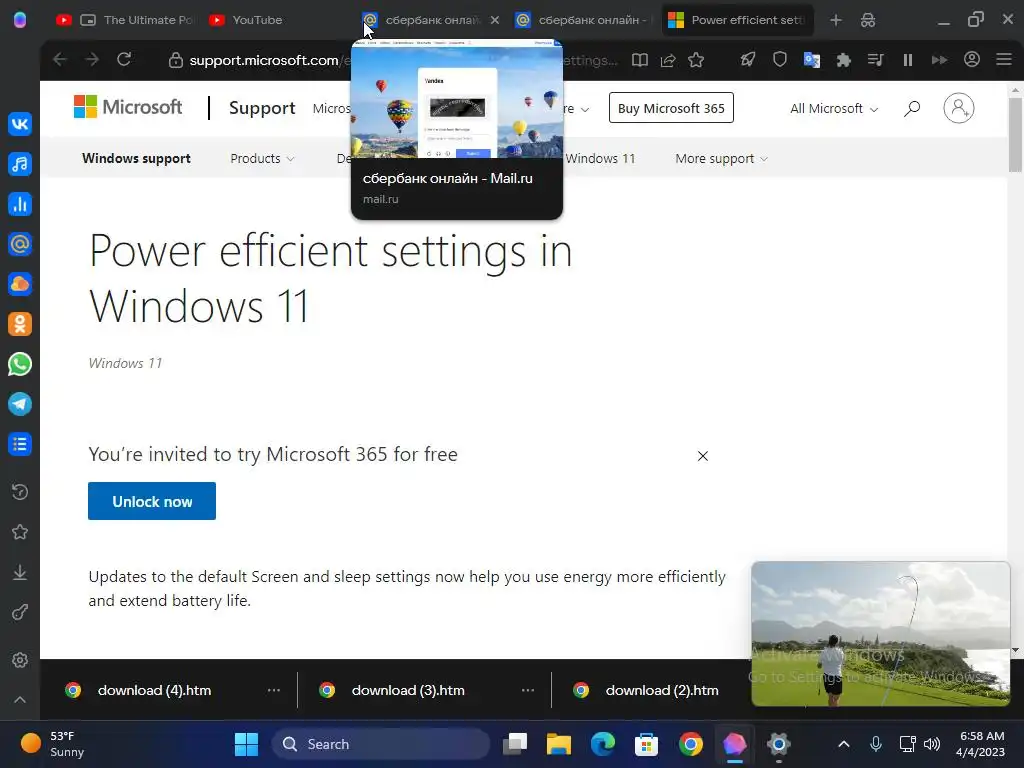Open options for download (4).htm
The image size is (1024, 768).
tap(274, 690)
